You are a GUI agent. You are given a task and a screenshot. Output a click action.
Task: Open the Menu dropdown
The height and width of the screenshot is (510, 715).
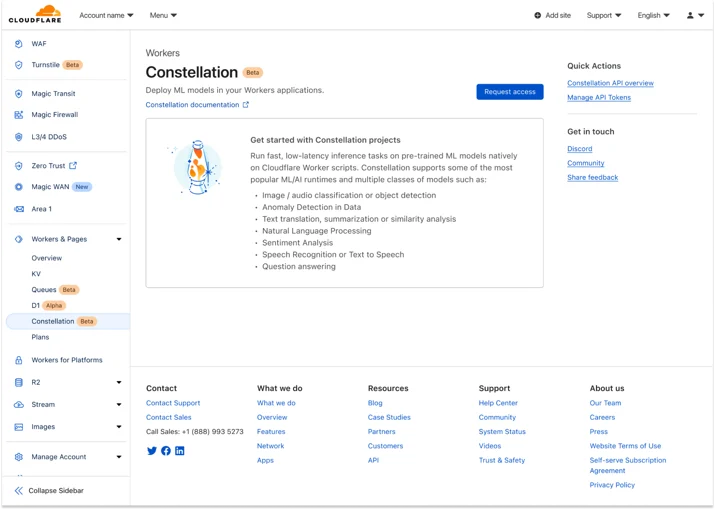[163, 16]
